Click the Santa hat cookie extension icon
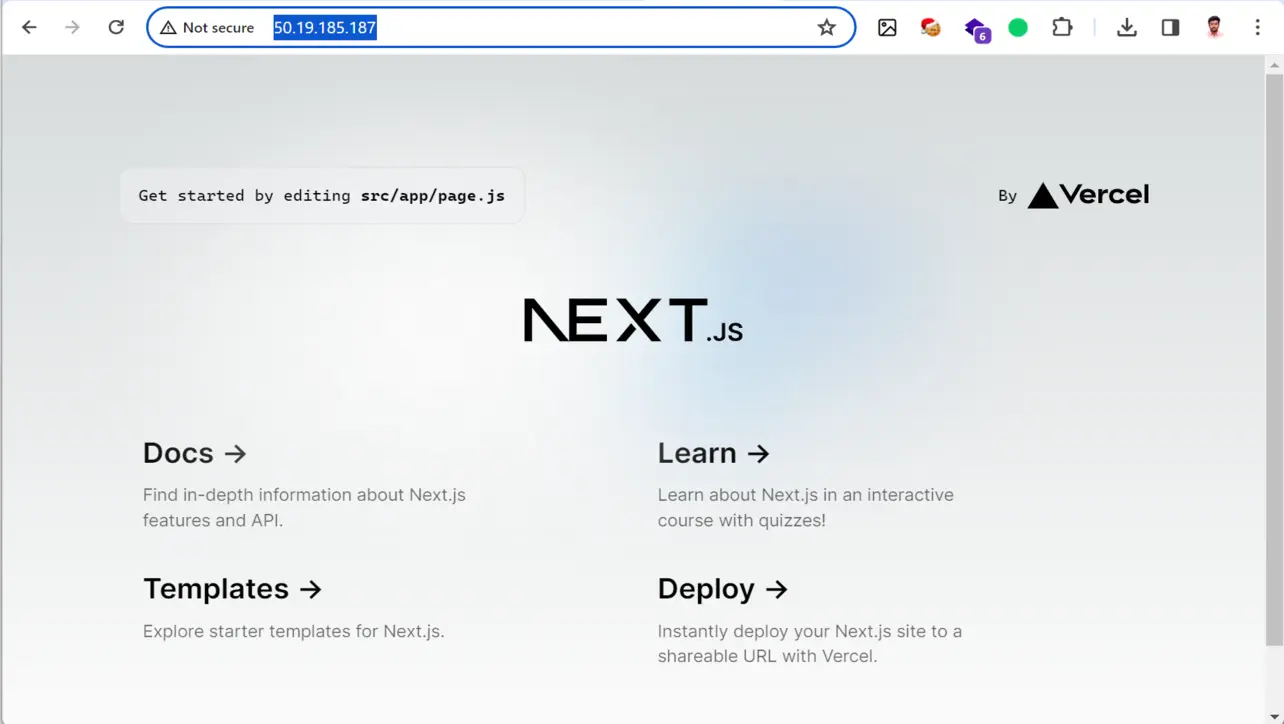The image size is (1284, 724). (x=931, y=28)
